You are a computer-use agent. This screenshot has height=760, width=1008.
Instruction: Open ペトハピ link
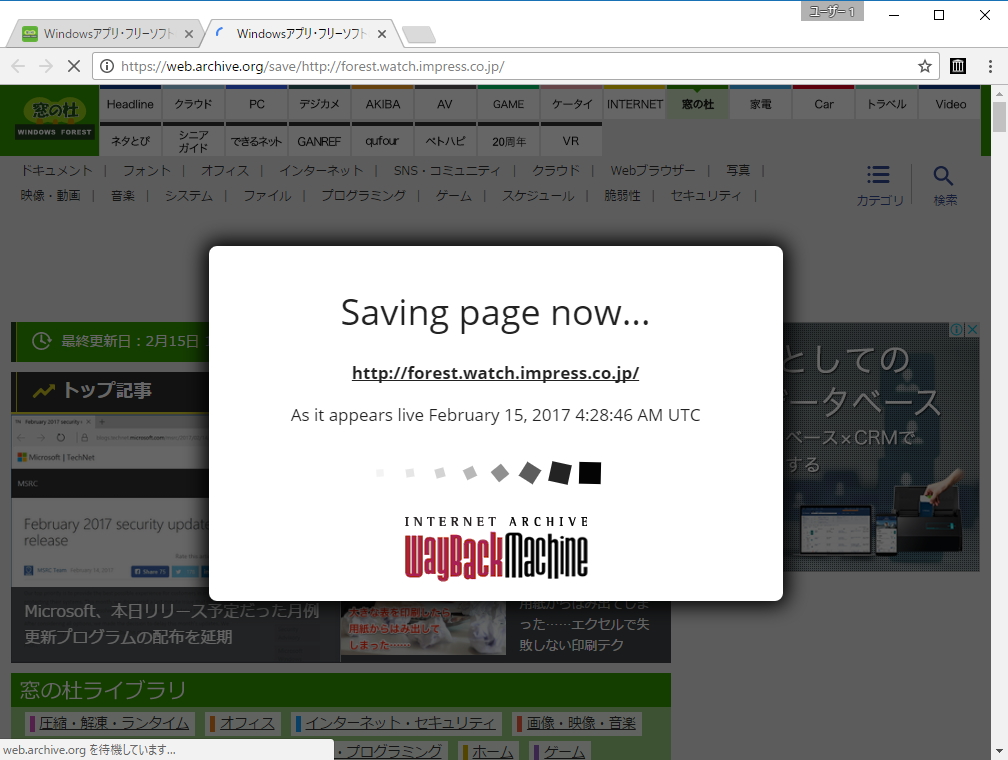(445, 141)
